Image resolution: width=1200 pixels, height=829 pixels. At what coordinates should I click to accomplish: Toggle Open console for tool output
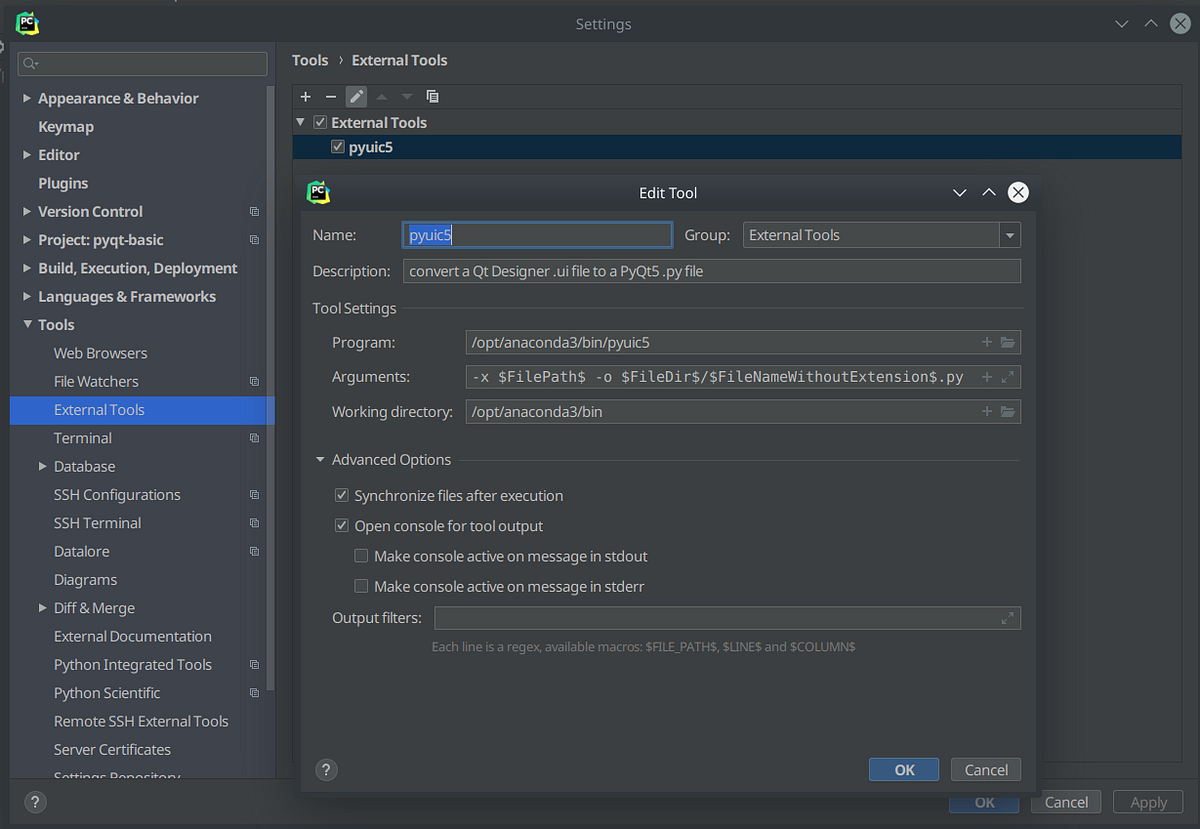[x=342, y=526]
